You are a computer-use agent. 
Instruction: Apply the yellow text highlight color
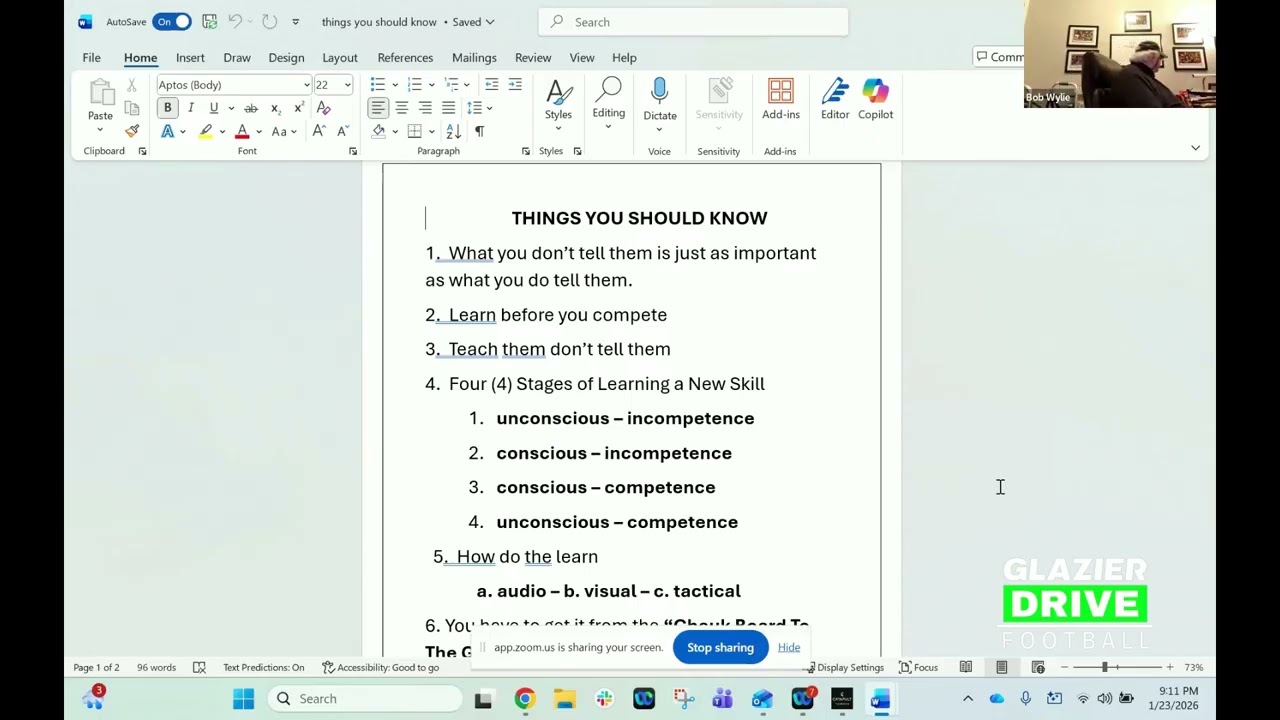[x=205, y=131]
